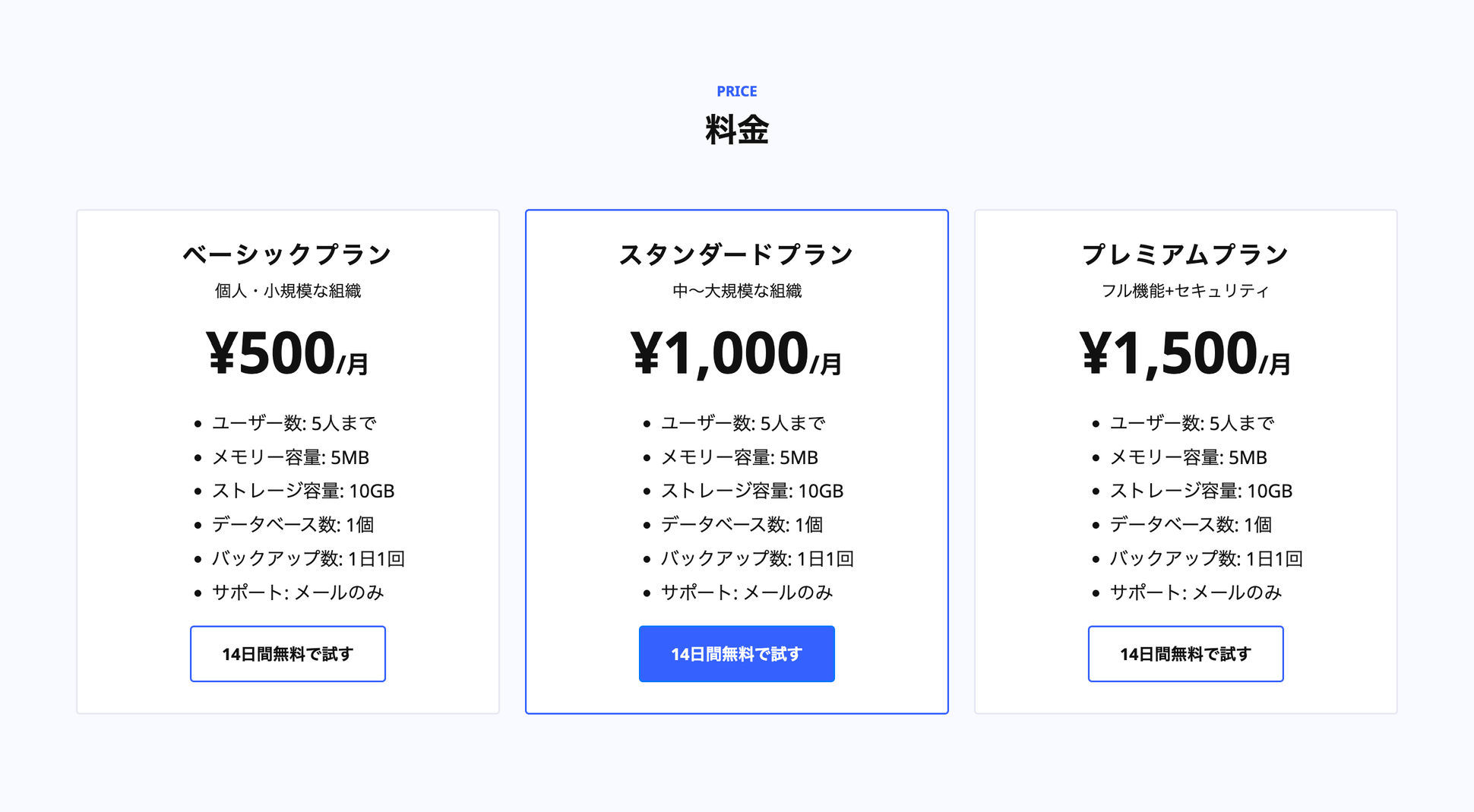Click the プレミアムプラン trial button
1474x812 pixels.
click(1185, 653)
